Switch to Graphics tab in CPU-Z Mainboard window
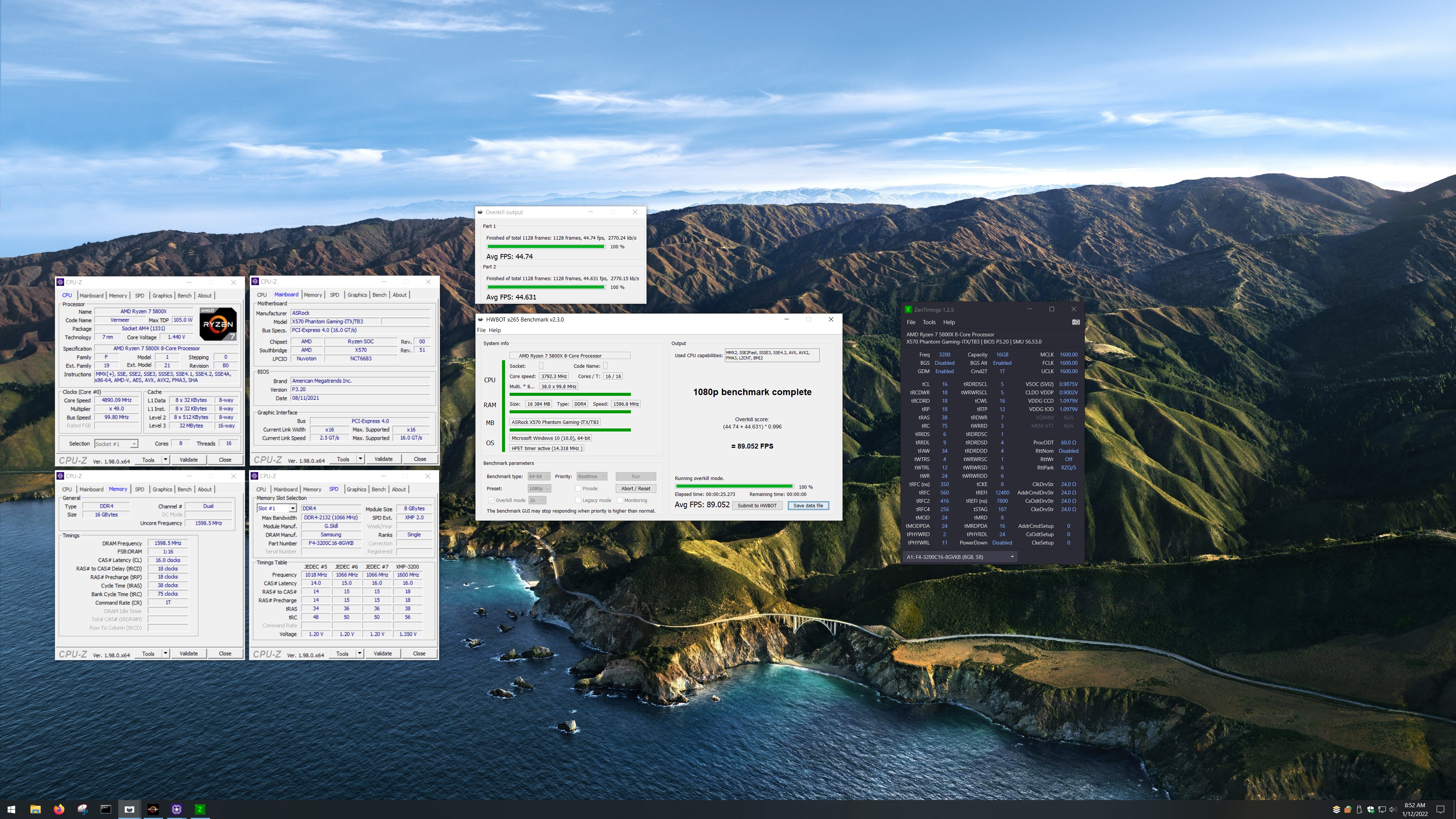This screenshot has width=1456, height=819. coord(357,295)
